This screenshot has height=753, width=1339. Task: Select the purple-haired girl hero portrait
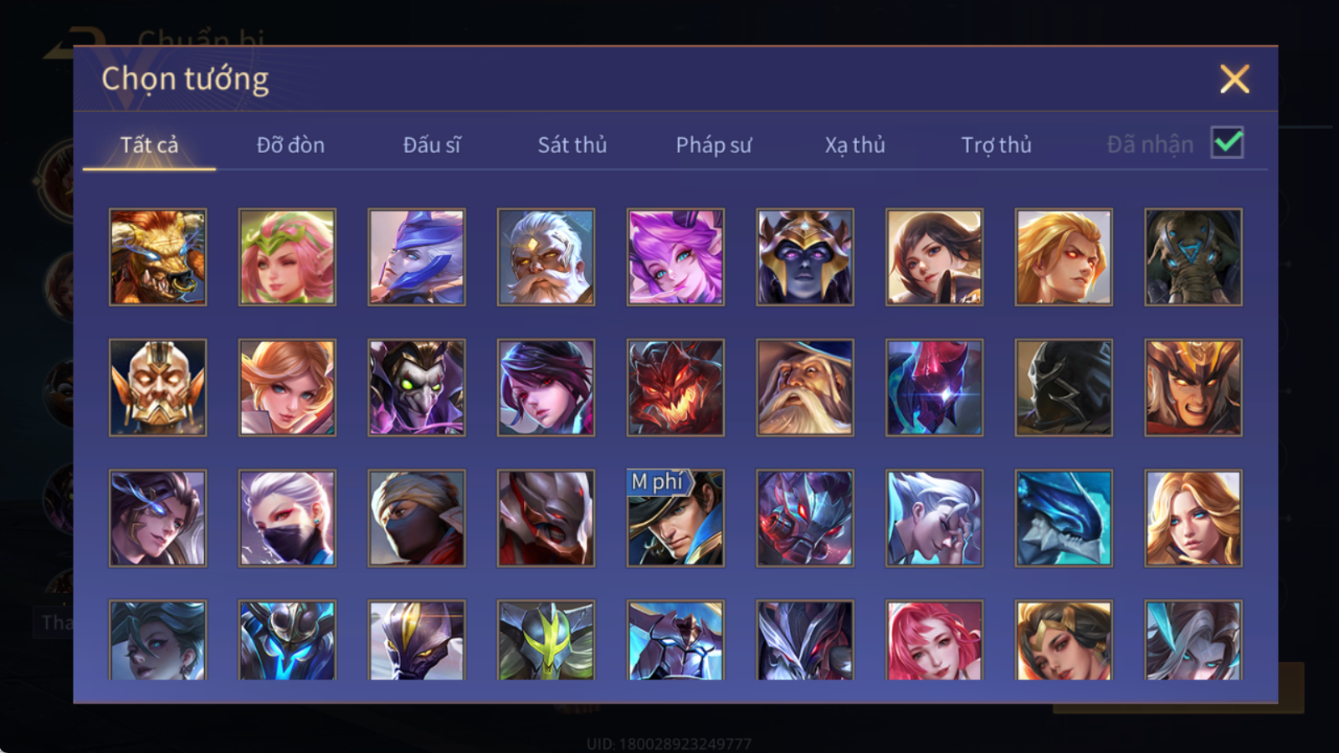pos(675,257)
